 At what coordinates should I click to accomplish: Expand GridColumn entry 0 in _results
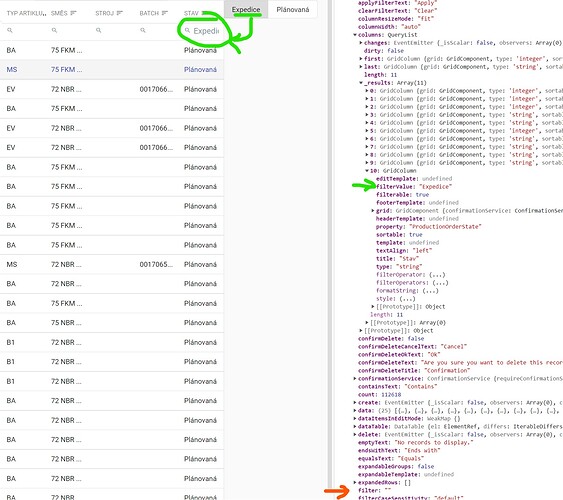tap(367, 91)
